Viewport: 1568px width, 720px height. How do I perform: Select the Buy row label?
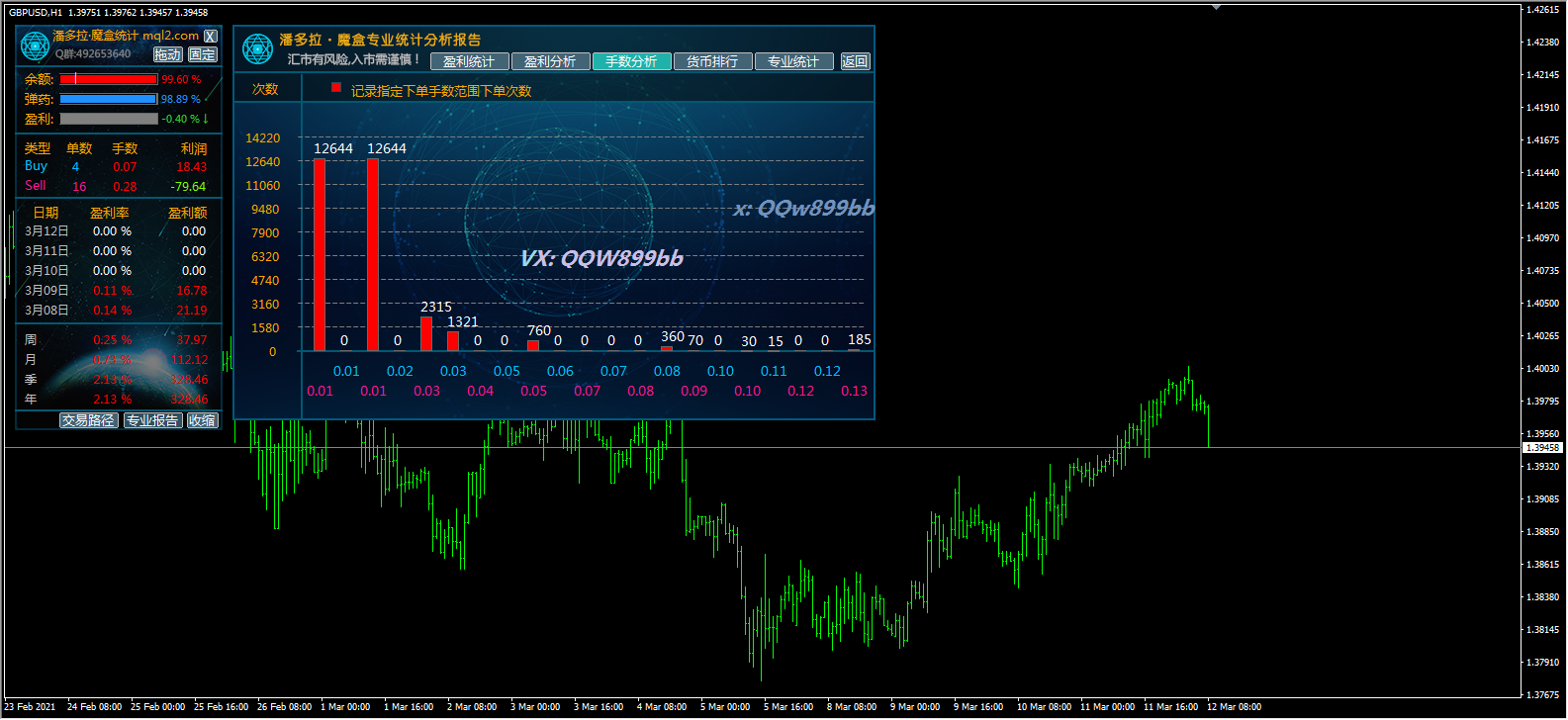pyautogui.click(x=36, y=166)
